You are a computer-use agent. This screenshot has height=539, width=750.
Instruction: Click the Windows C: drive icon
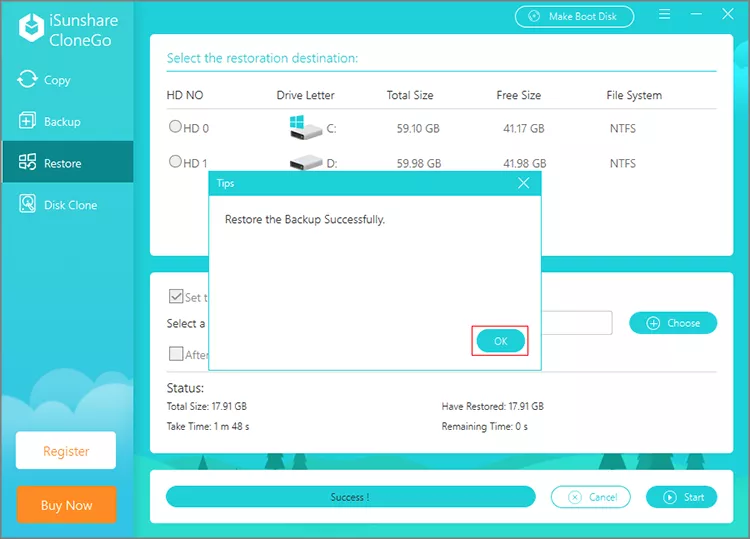coord(305,127)
